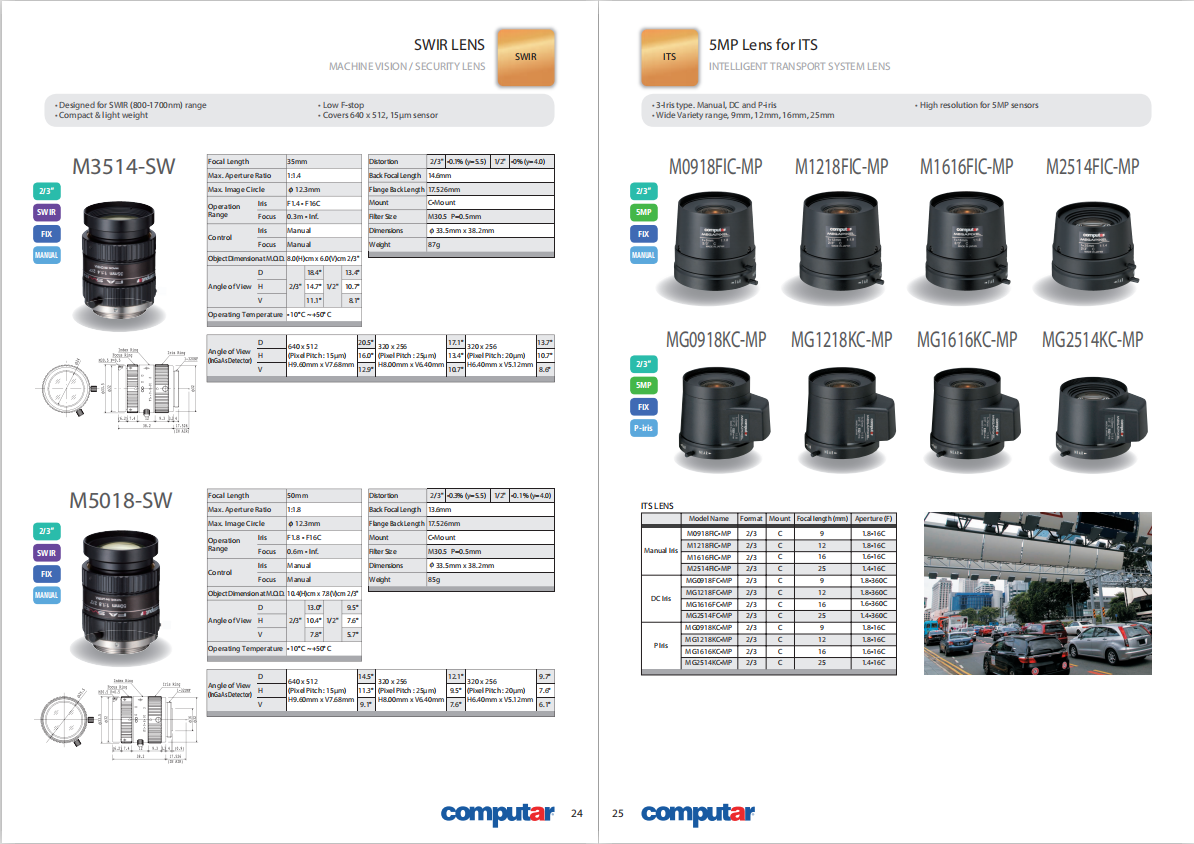The width and height of the screenshot is (1194, 844).
Task: Click the MANUAL badge beside the M3514-SW lens
Action: [46, 255]
